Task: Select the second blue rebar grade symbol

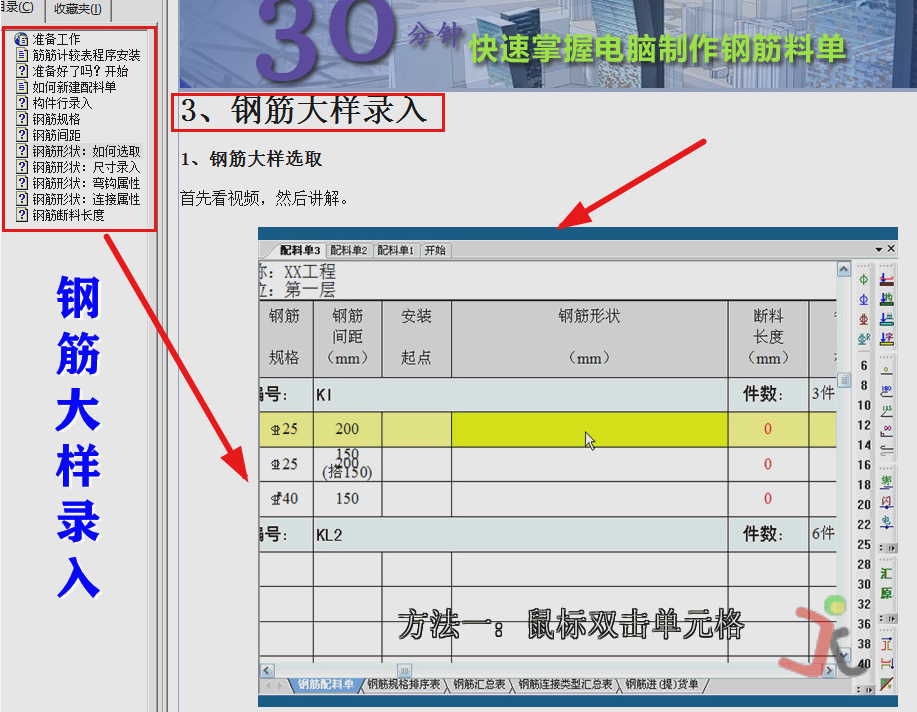Action: pos(864,300)
